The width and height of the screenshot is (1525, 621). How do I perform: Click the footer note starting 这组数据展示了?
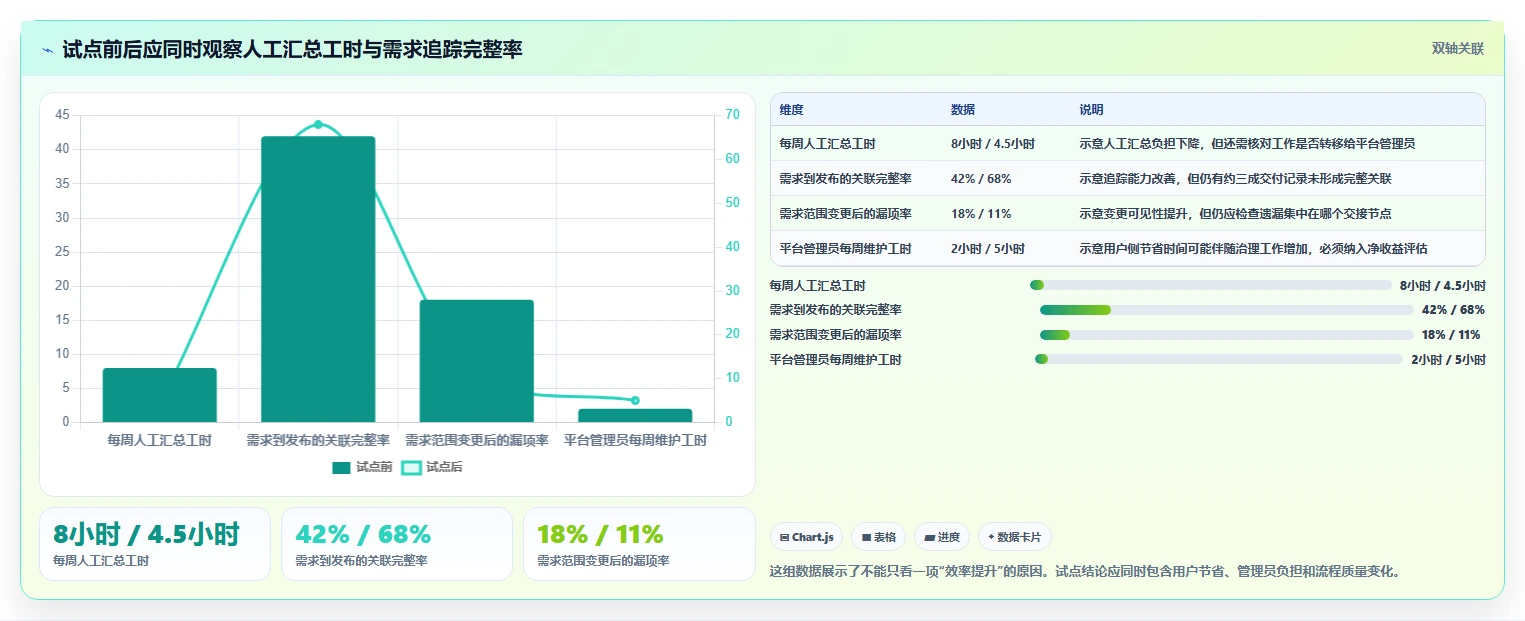1085,572
